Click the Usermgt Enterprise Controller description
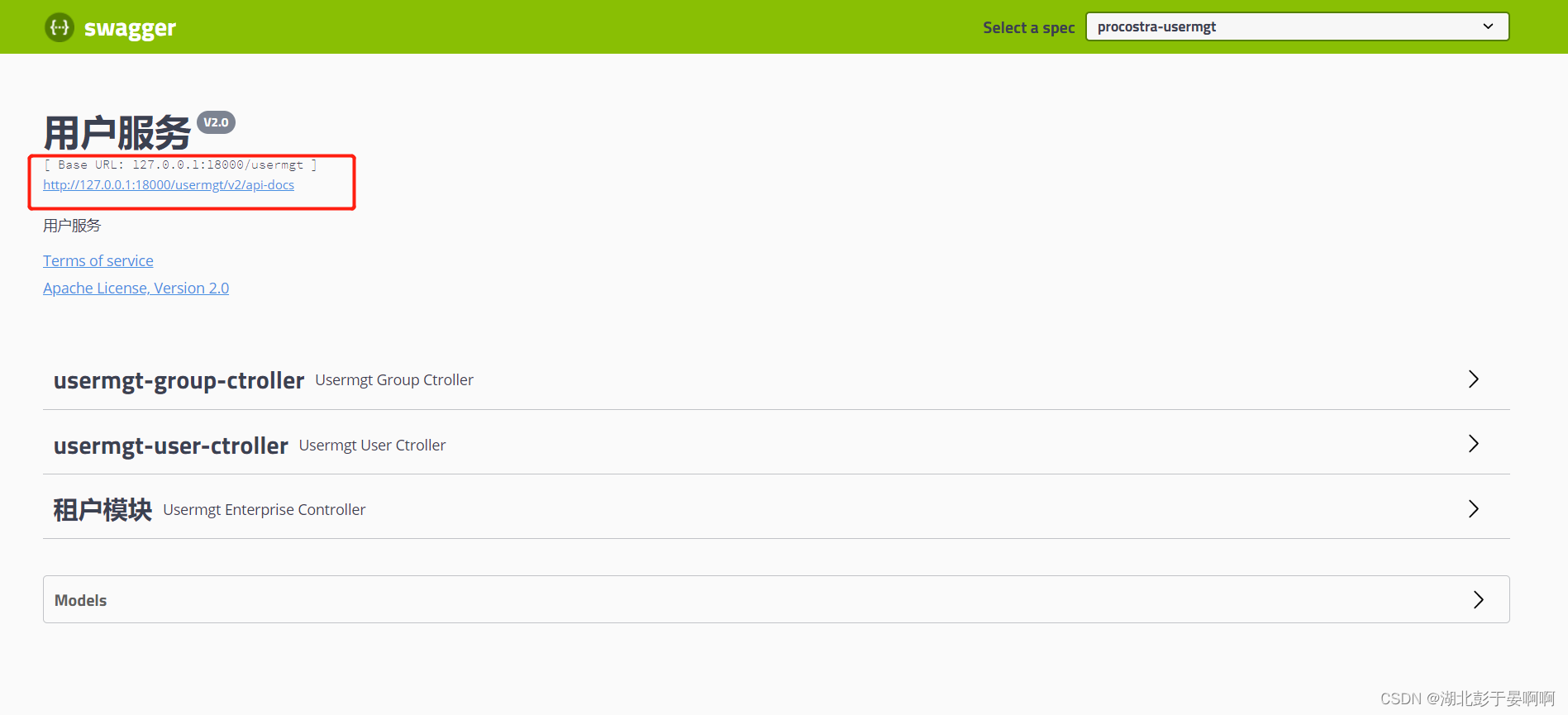This screenshot has width=1568, height=715. tap(265, 510)
